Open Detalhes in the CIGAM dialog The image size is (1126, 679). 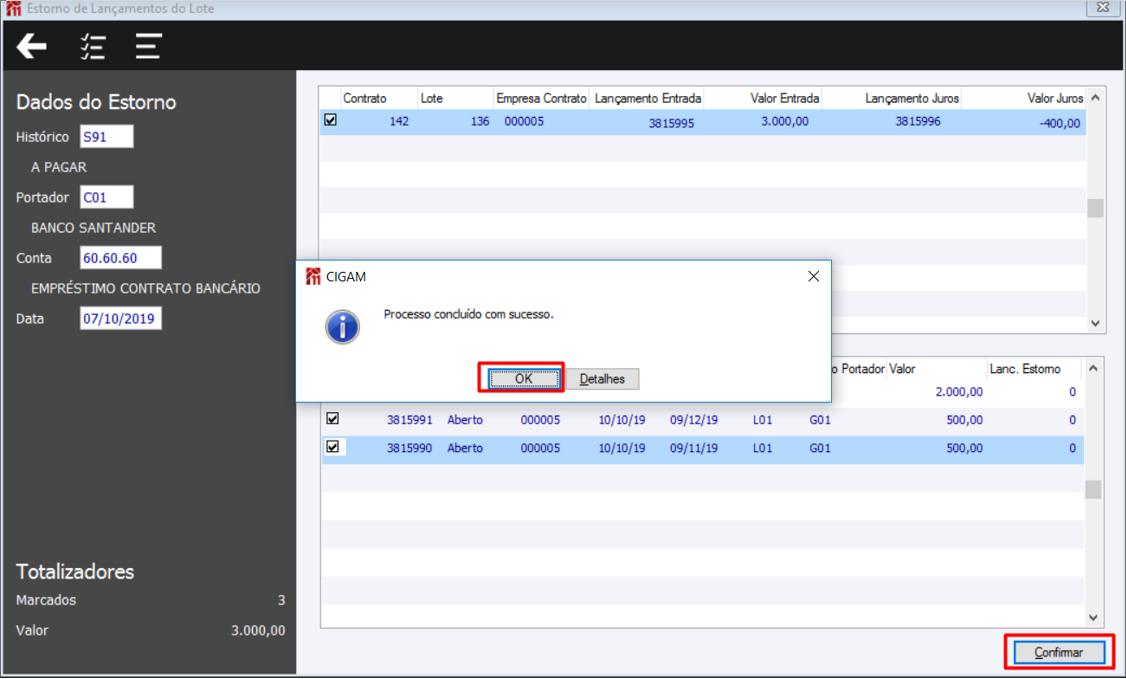click(x=602, y=379)
